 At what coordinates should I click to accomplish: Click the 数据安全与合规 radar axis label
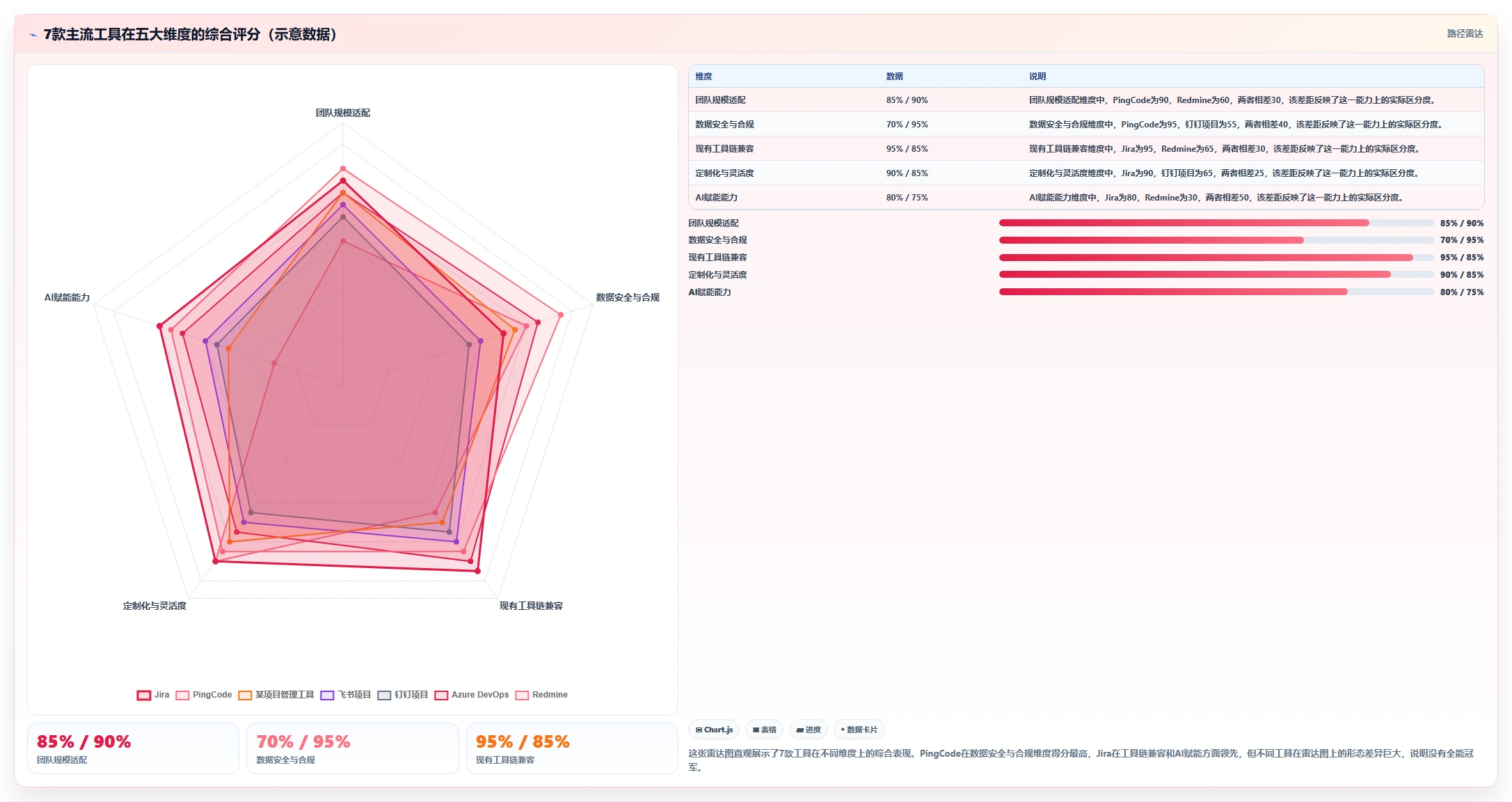click(x=628, y=297)
